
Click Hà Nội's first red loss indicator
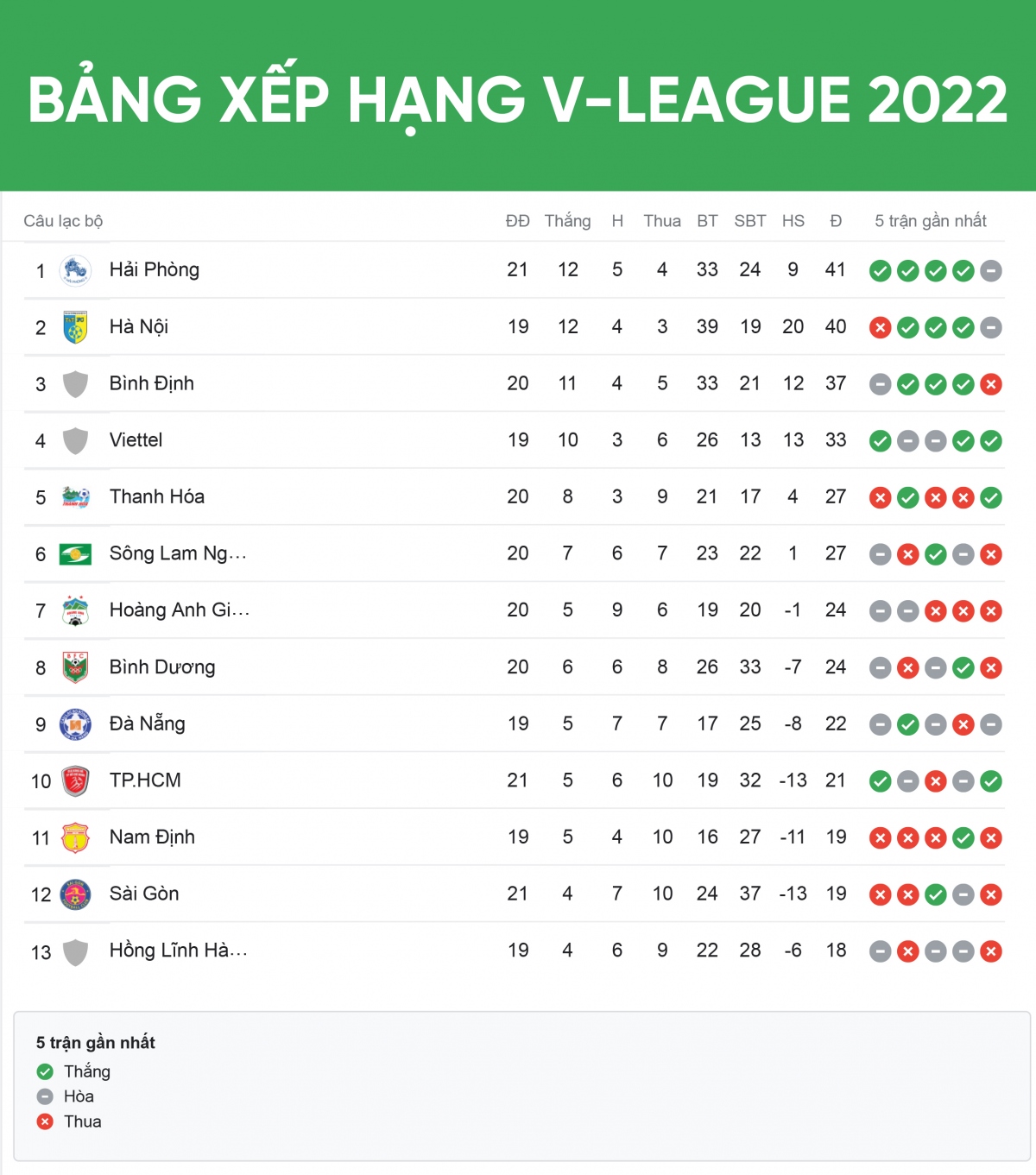tap(880, 328)
